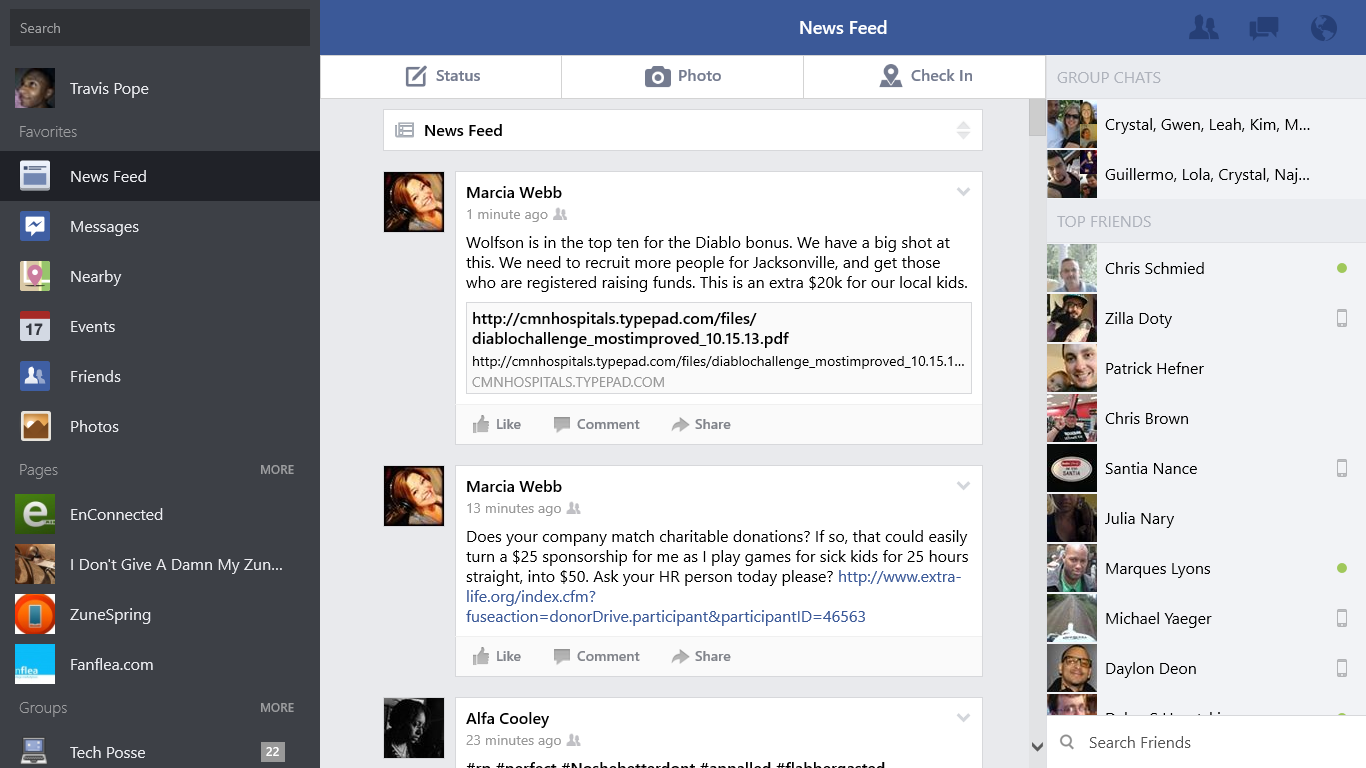
Task: Click the Photo camera icon
Action: 657,76
